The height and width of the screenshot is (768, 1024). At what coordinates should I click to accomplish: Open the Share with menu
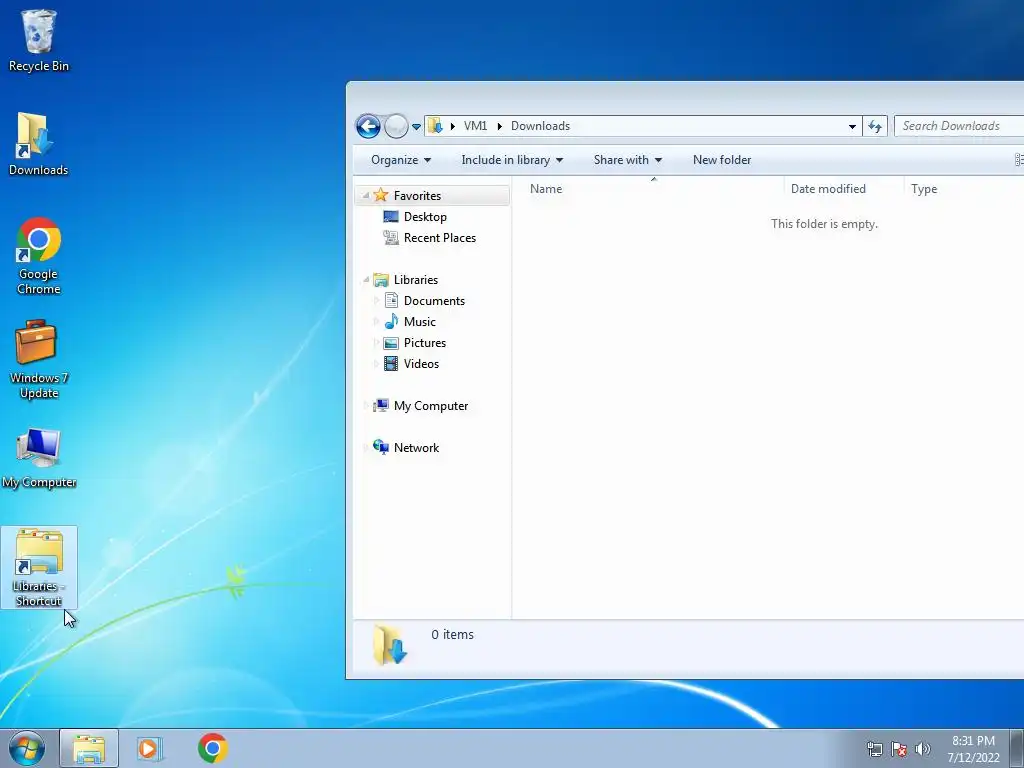628,160
